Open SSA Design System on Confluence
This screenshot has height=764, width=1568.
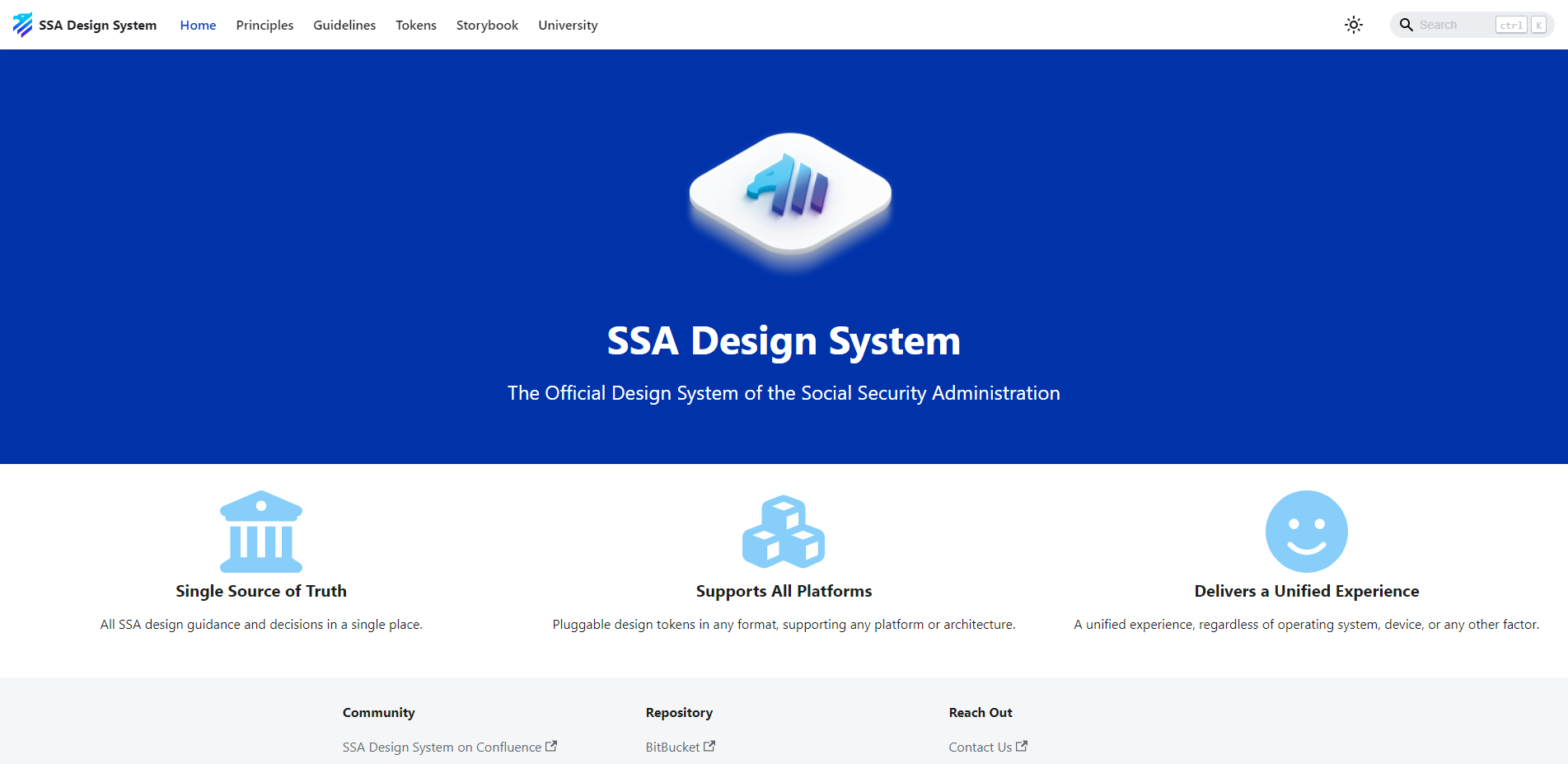(x=442, y=747)
